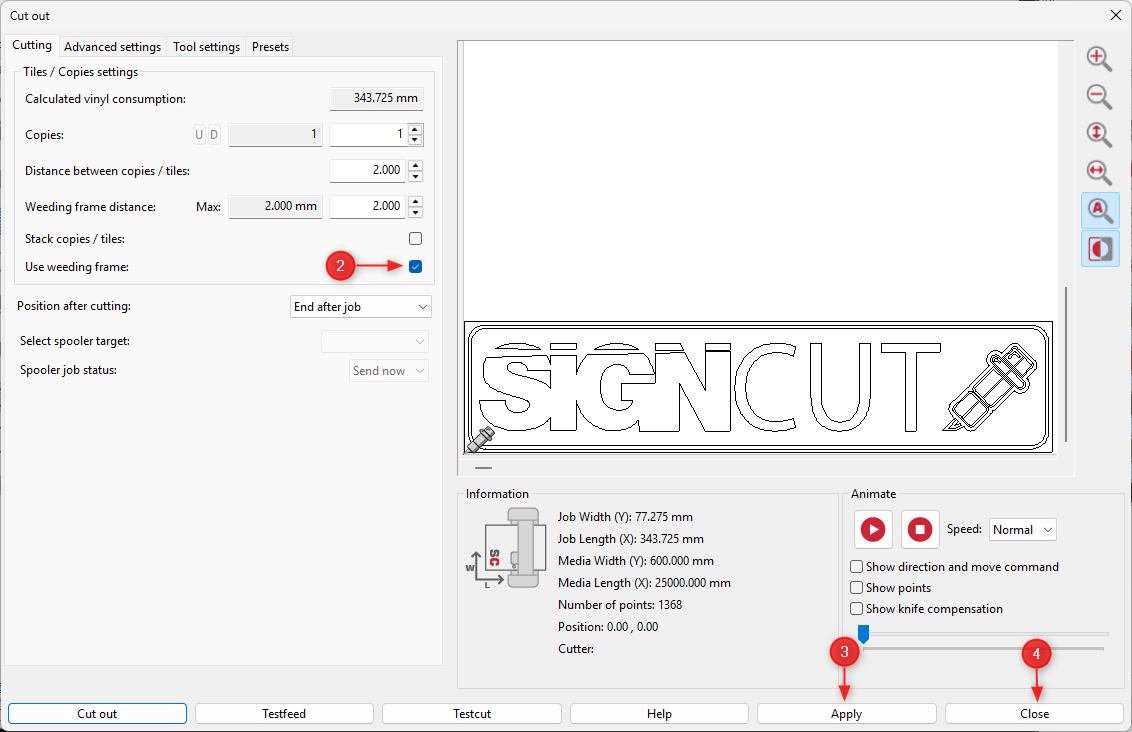Open Select spooler target dropdown
The image size is (1132, 732).
[x=375, y=341]
